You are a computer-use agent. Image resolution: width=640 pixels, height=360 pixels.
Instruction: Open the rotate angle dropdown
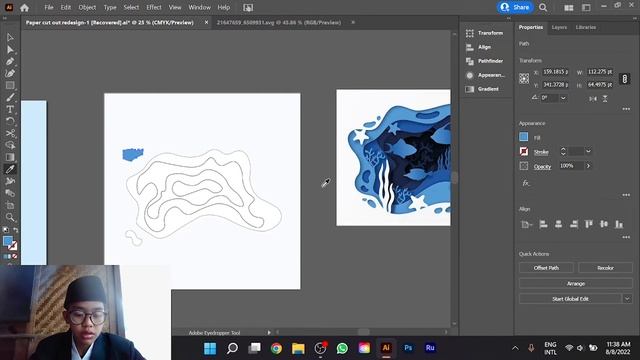tap(563, 98)
